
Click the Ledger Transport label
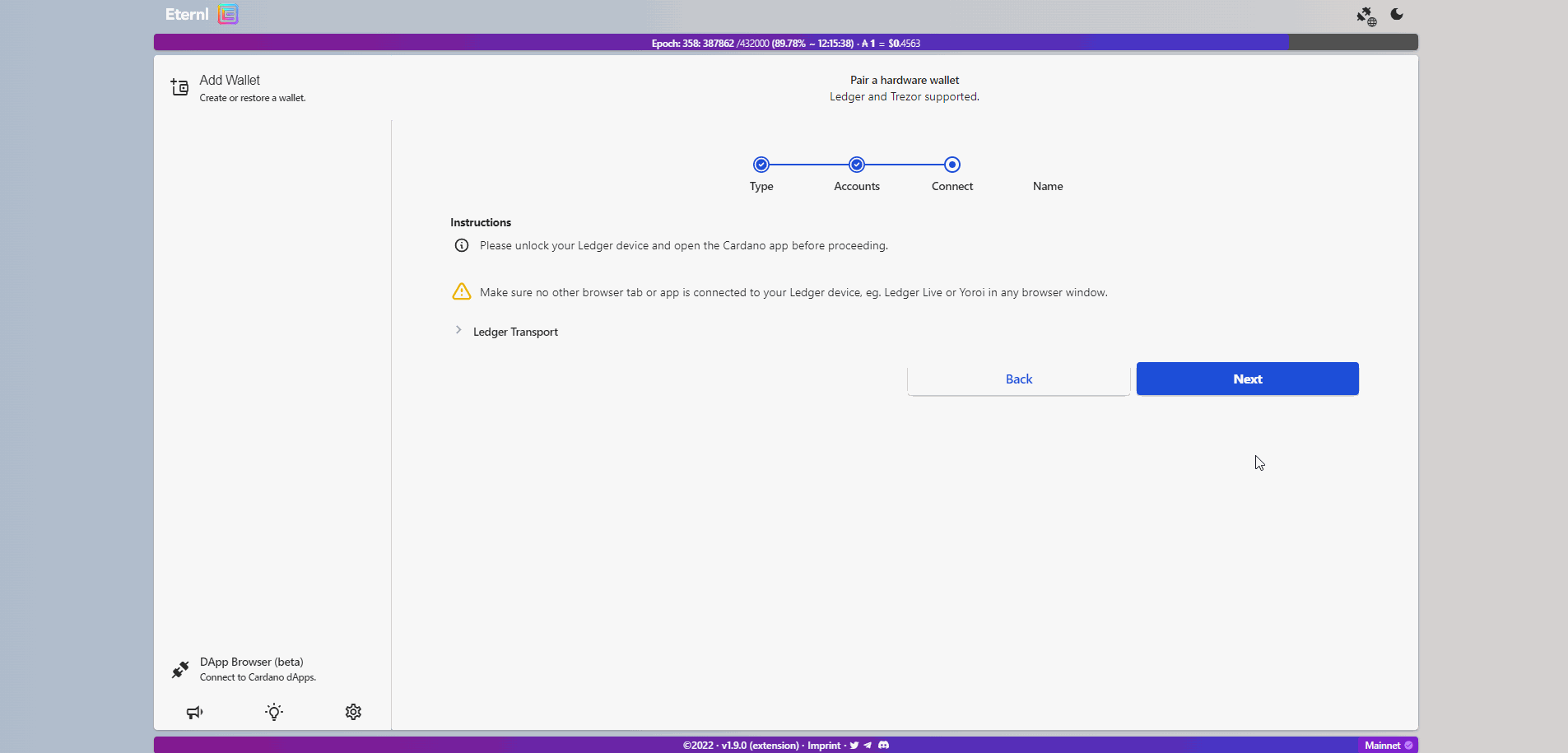tap(515, 332)
